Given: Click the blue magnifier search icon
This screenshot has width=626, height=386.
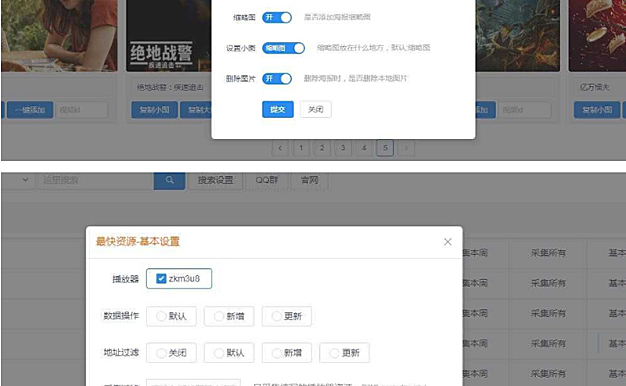Looking at the screenshot, I should [x=170, y=180].
